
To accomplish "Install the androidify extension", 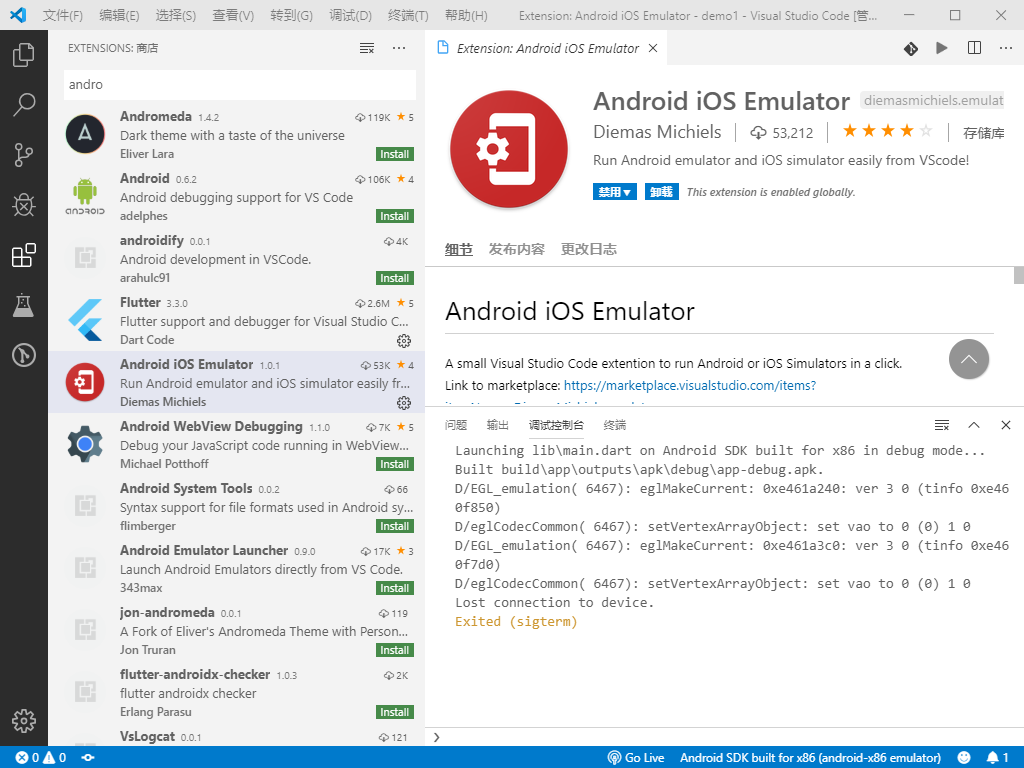I will pyautogui.click(x=395, y=278).
